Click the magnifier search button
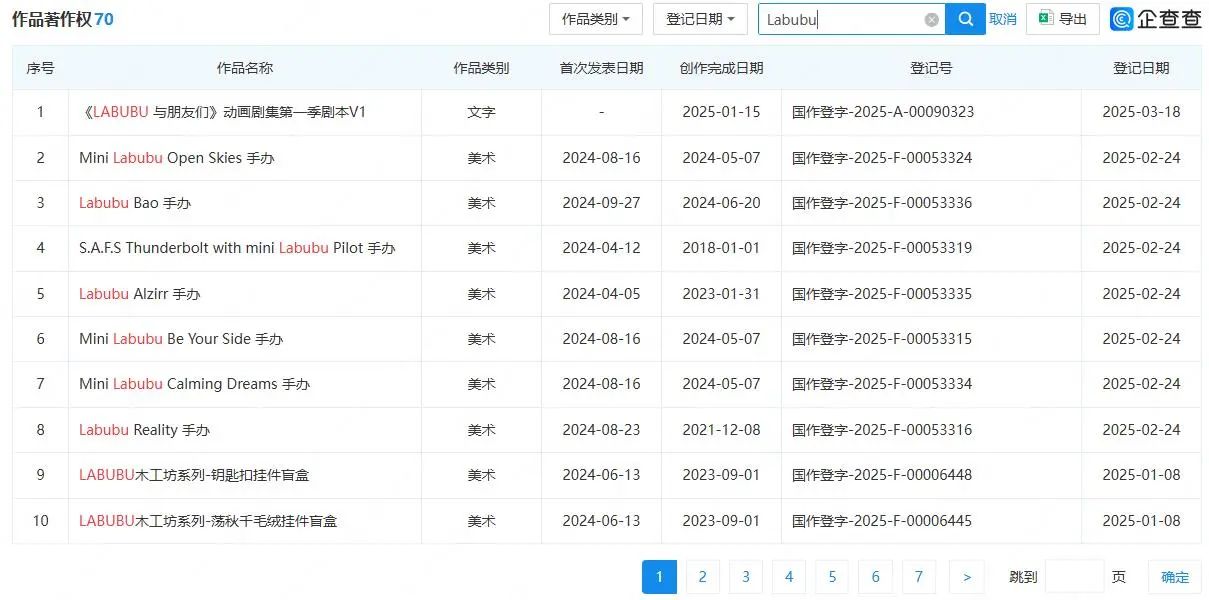 [965, 19]
